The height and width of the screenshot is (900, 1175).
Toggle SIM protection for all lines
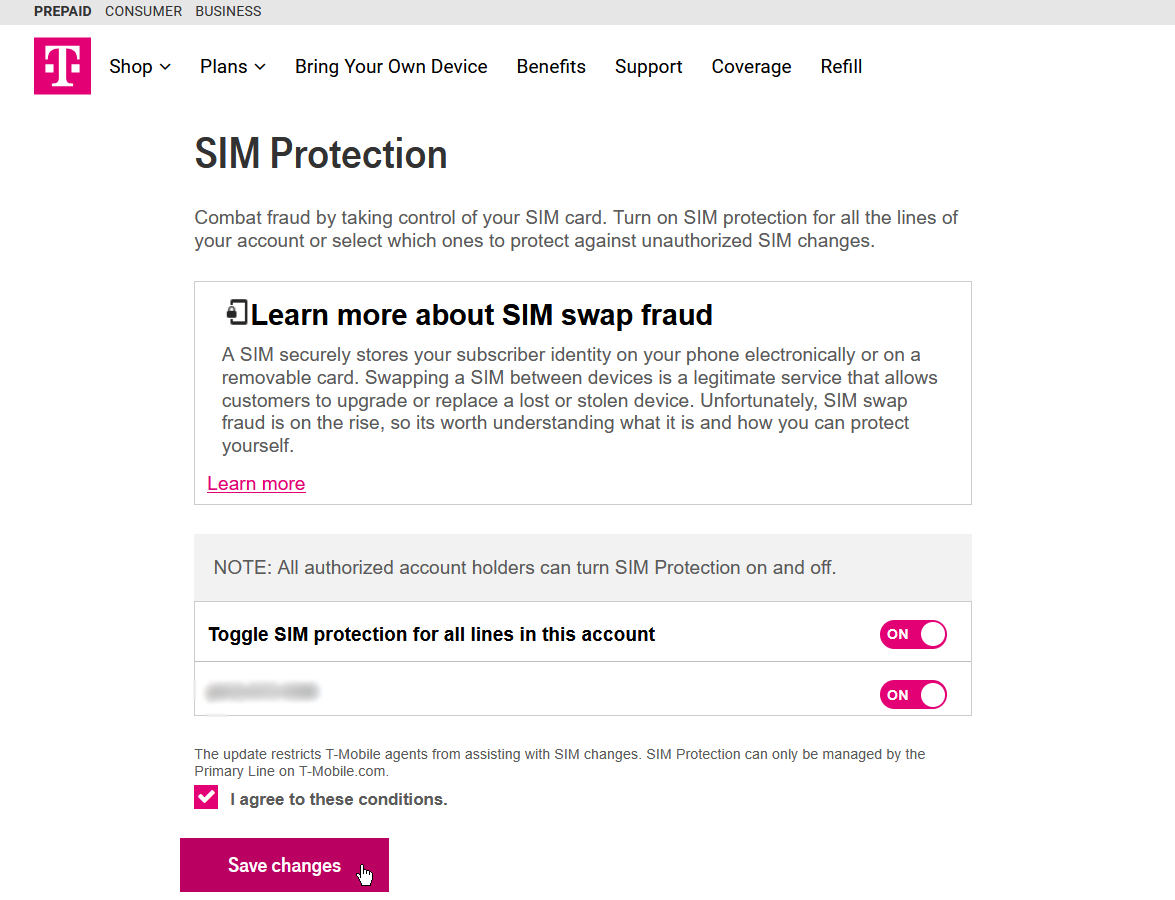(x=912, y=634)
